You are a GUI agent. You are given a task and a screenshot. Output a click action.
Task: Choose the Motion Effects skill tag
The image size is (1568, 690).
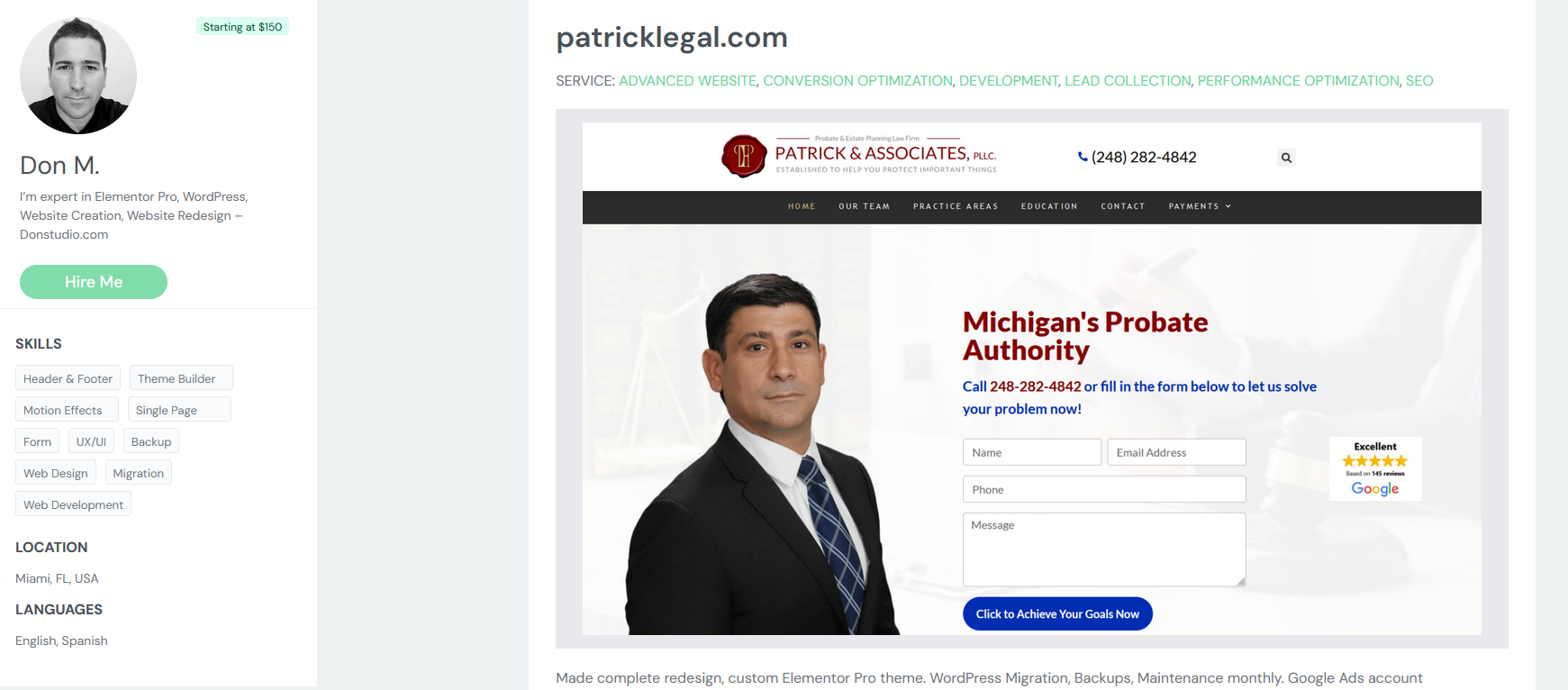pyautogui.click(x=67, y=410)
